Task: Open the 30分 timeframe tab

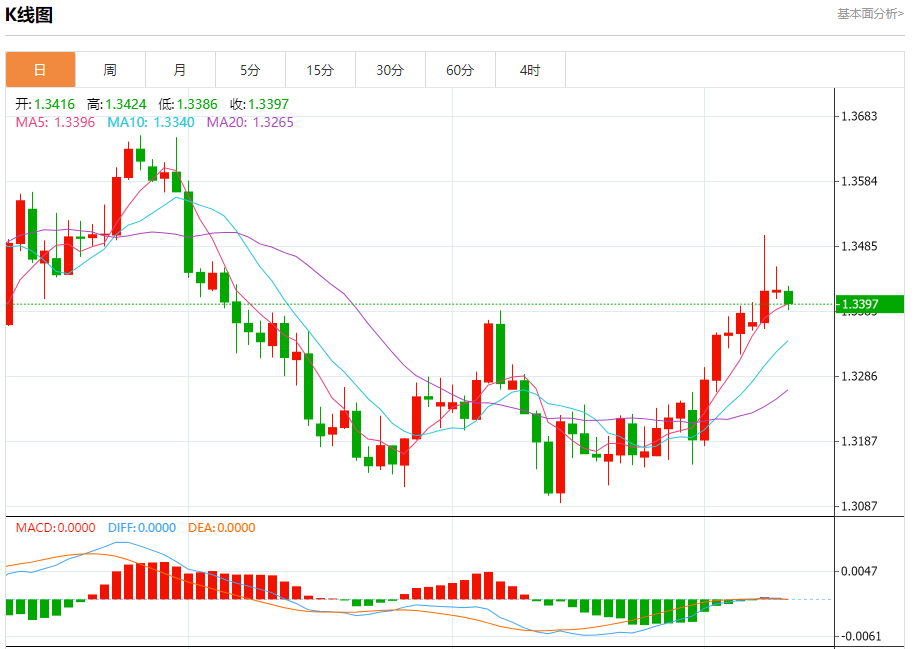Action: tap(390, 70)
